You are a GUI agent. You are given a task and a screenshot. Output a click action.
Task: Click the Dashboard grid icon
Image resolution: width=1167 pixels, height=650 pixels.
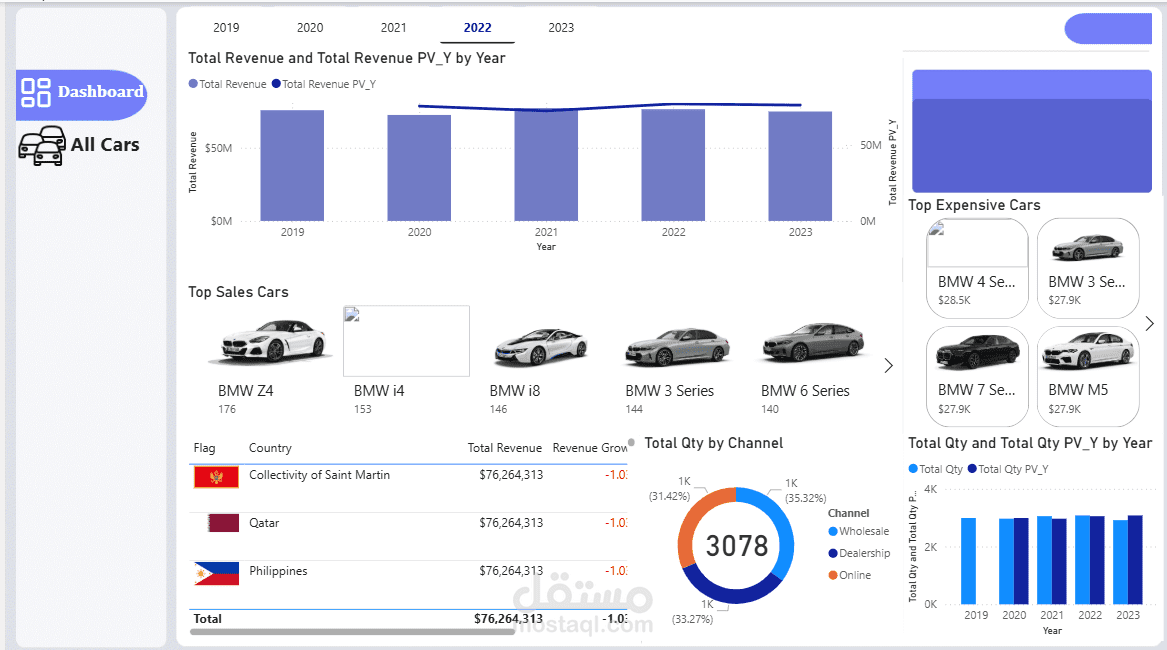(36, 93)
